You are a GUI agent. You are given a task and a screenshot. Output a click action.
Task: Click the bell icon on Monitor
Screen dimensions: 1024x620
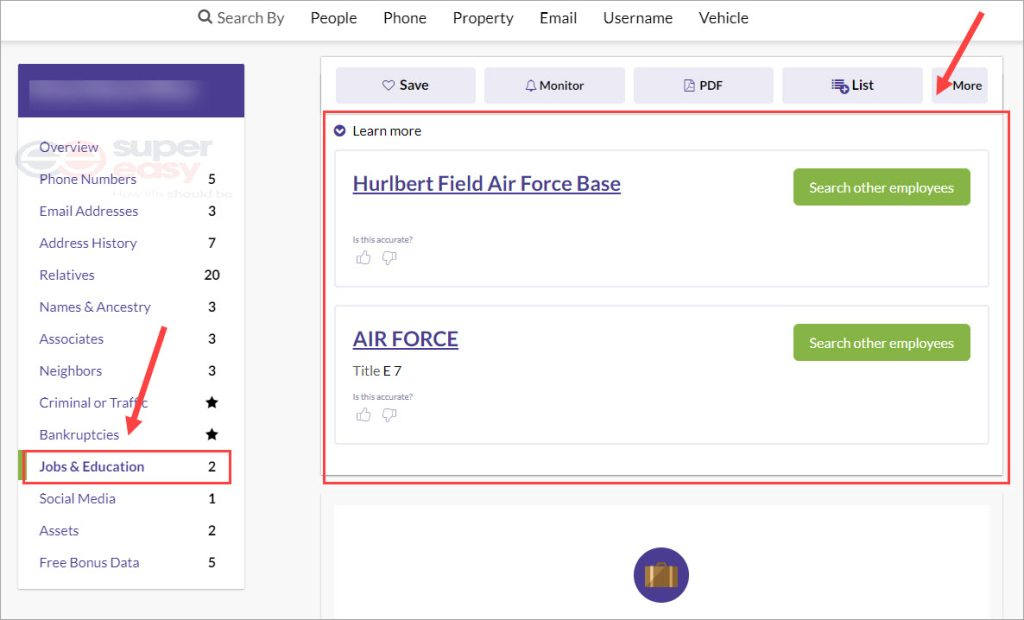(x=531, y=86)
